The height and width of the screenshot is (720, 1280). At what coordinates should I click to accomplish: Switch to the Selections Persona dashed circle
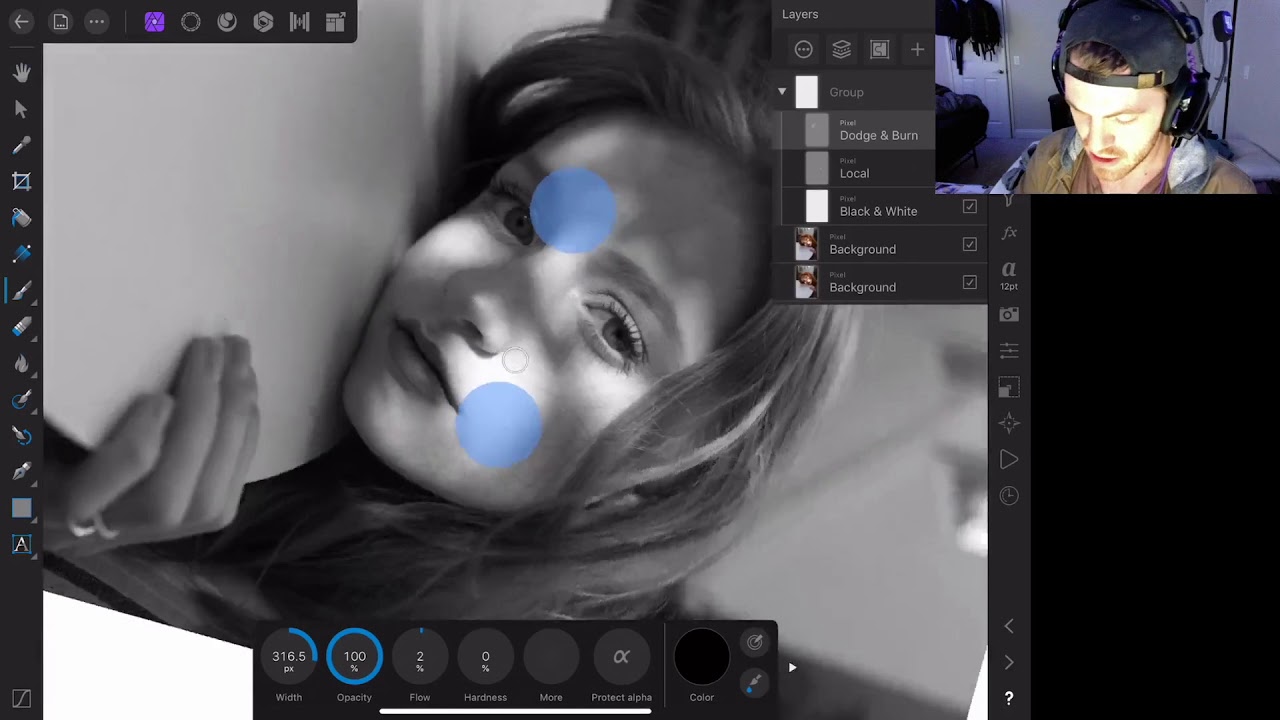point(190,21)
